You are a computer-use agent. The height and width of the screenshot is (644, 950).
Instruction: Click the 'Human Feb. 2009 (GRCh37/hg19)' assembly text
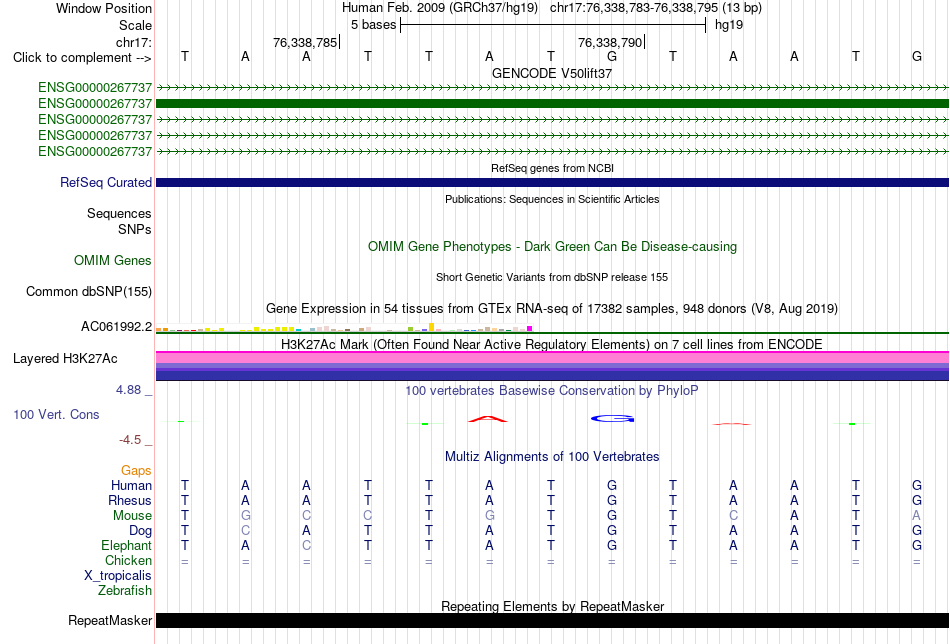(x=440, y=8)
